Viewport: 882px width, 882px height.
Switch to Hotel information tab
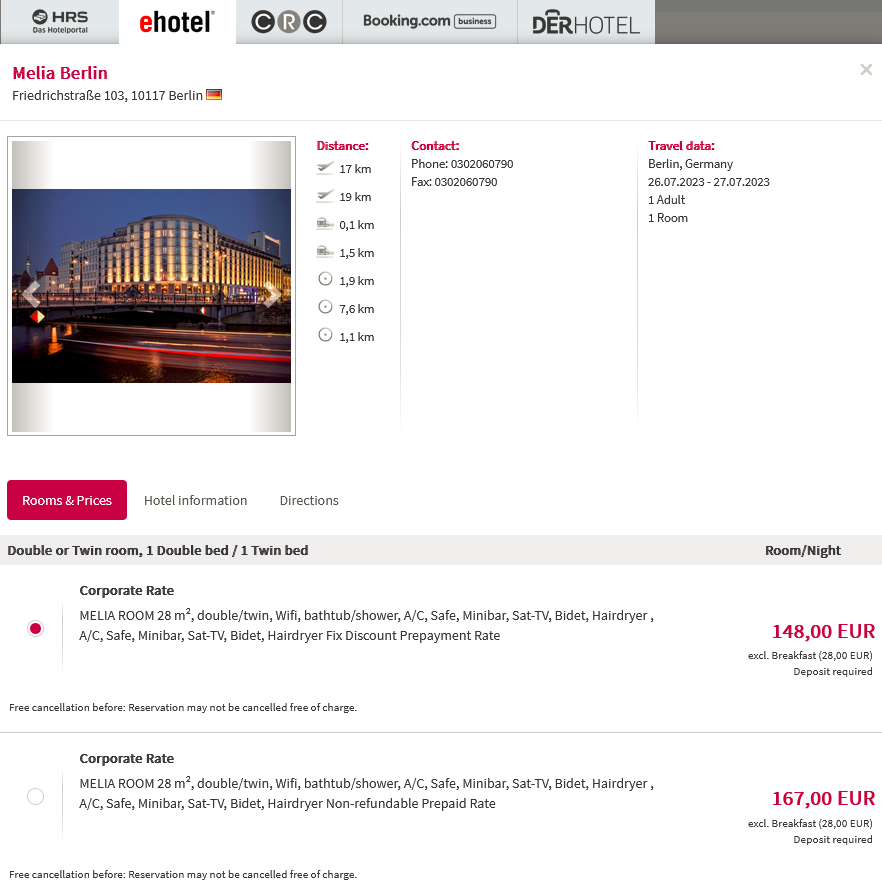[195, 501]
